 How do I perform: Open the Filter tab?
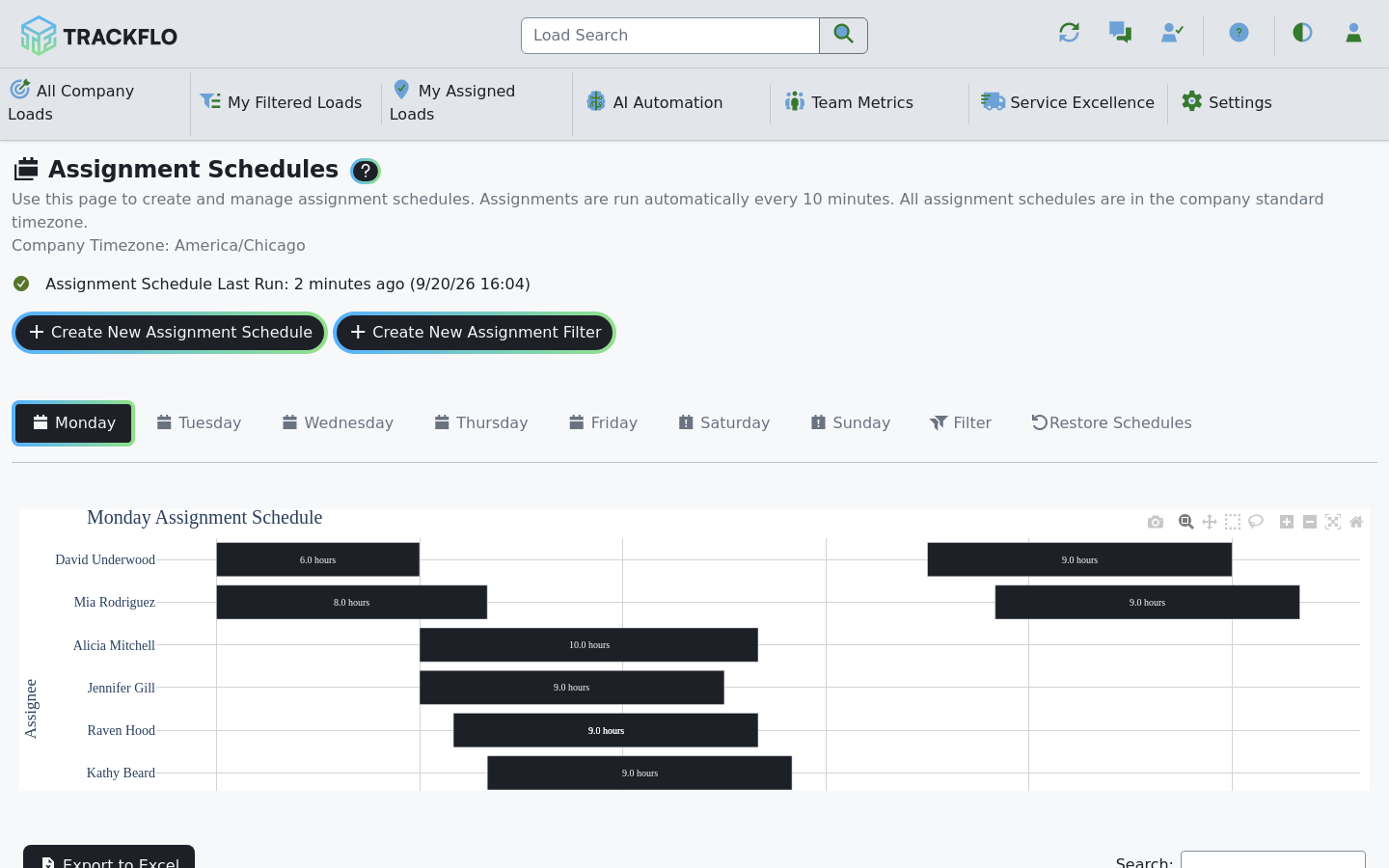(x=961, y=423)
